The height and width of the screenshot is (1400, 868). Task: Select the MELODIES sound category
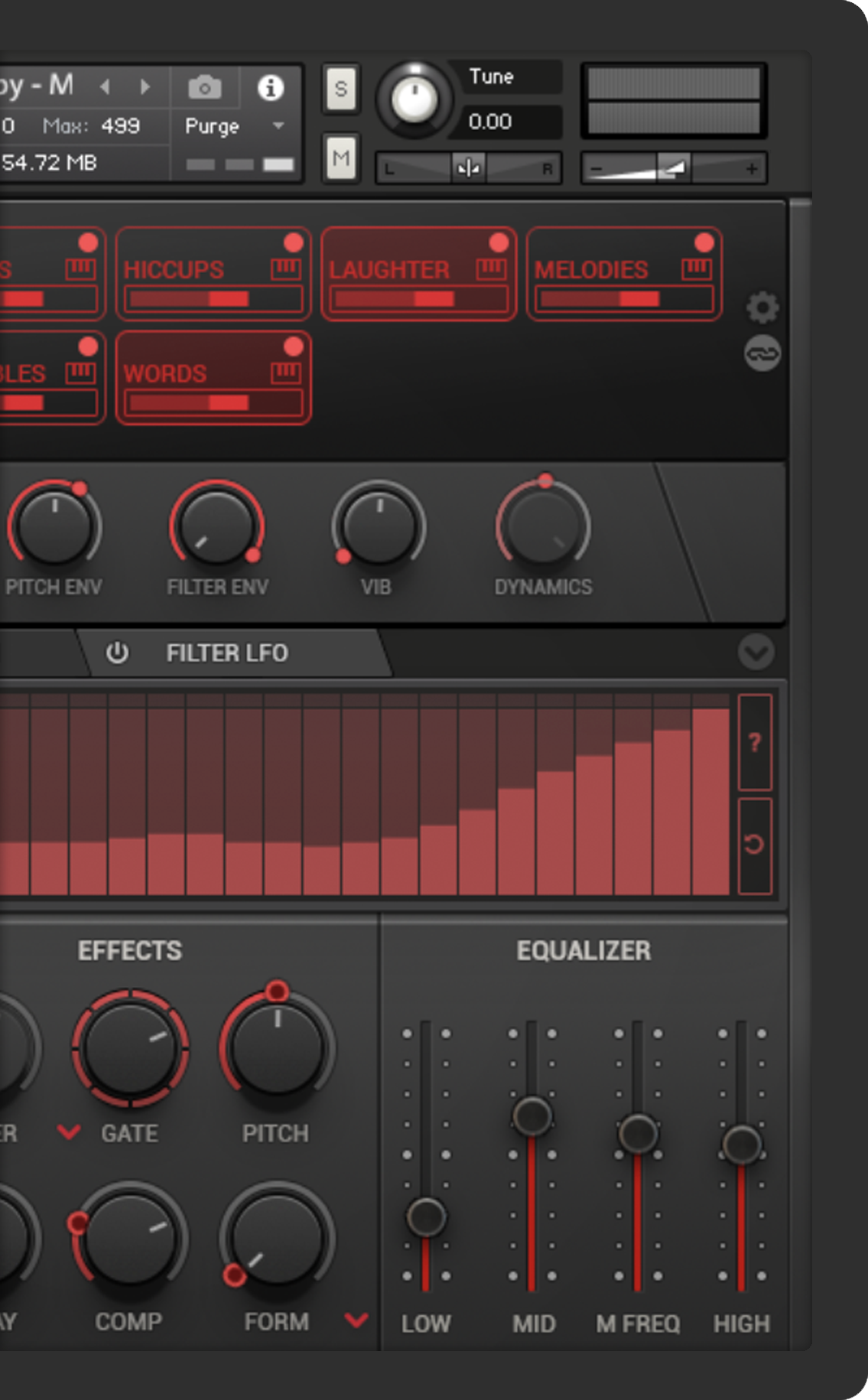click(x=624, y=274)
